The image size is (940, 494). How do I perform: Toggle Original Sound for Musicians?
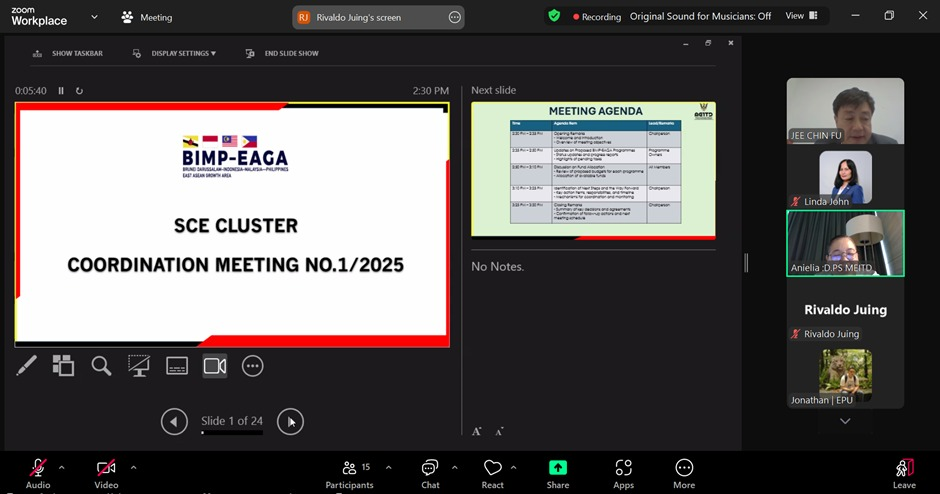[700, 16]
